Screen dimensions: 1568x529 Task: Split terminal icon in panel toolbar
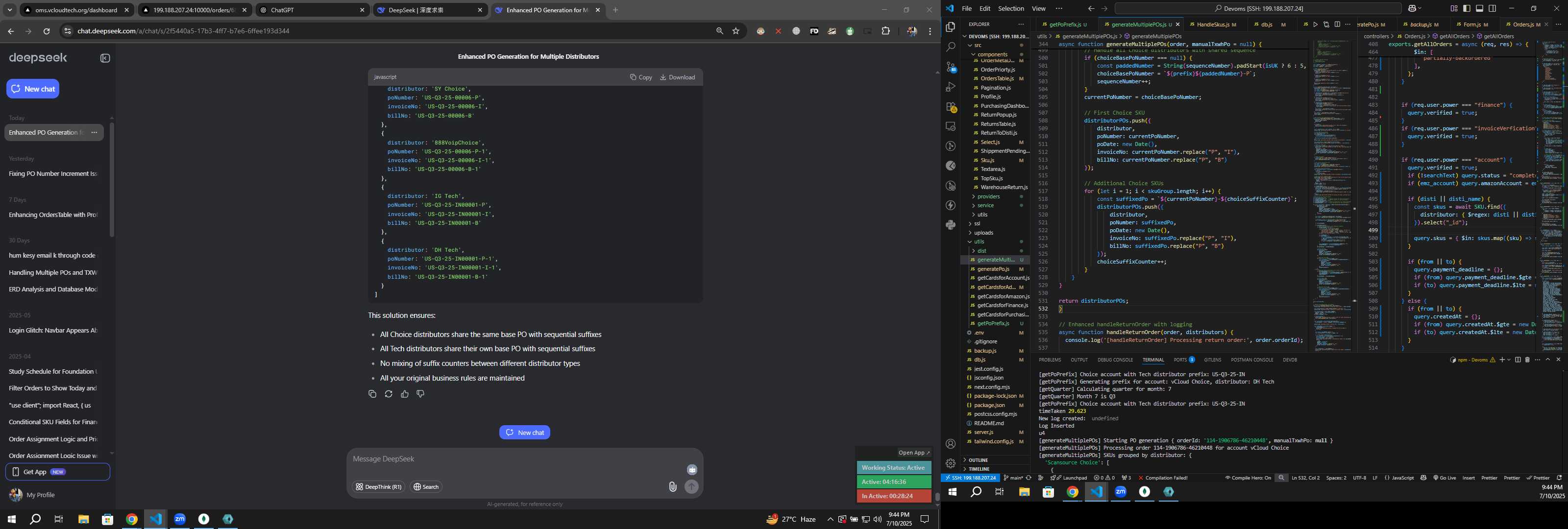tap(1518, 360)
